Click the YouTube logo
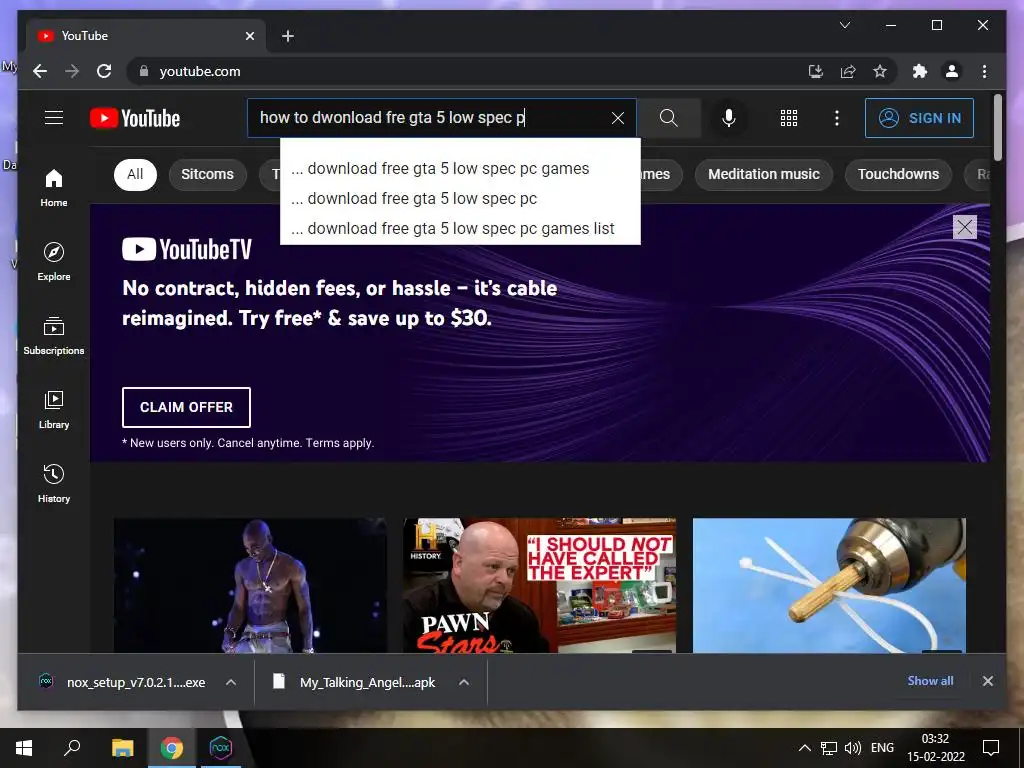Viewport: 1024px width, 768px height. [135, 118]
